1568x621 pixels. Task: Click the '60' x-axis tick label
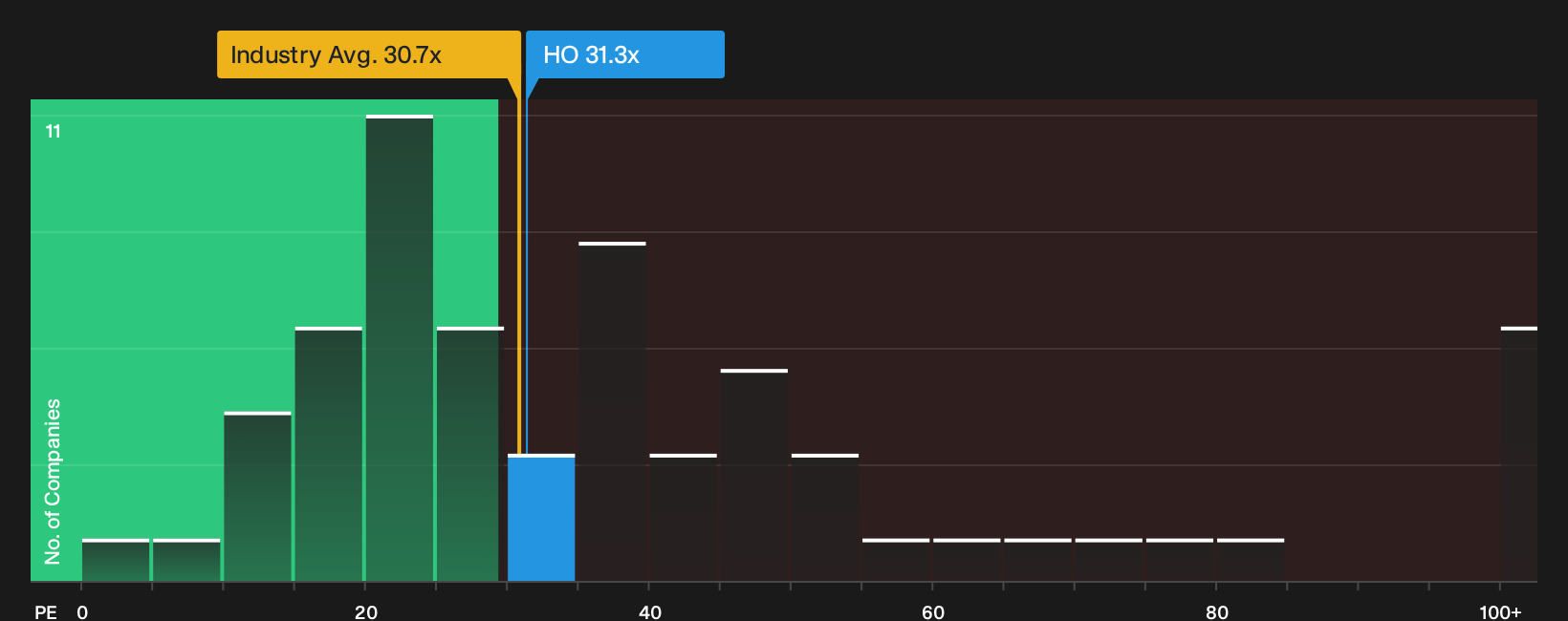coord(933,611)
